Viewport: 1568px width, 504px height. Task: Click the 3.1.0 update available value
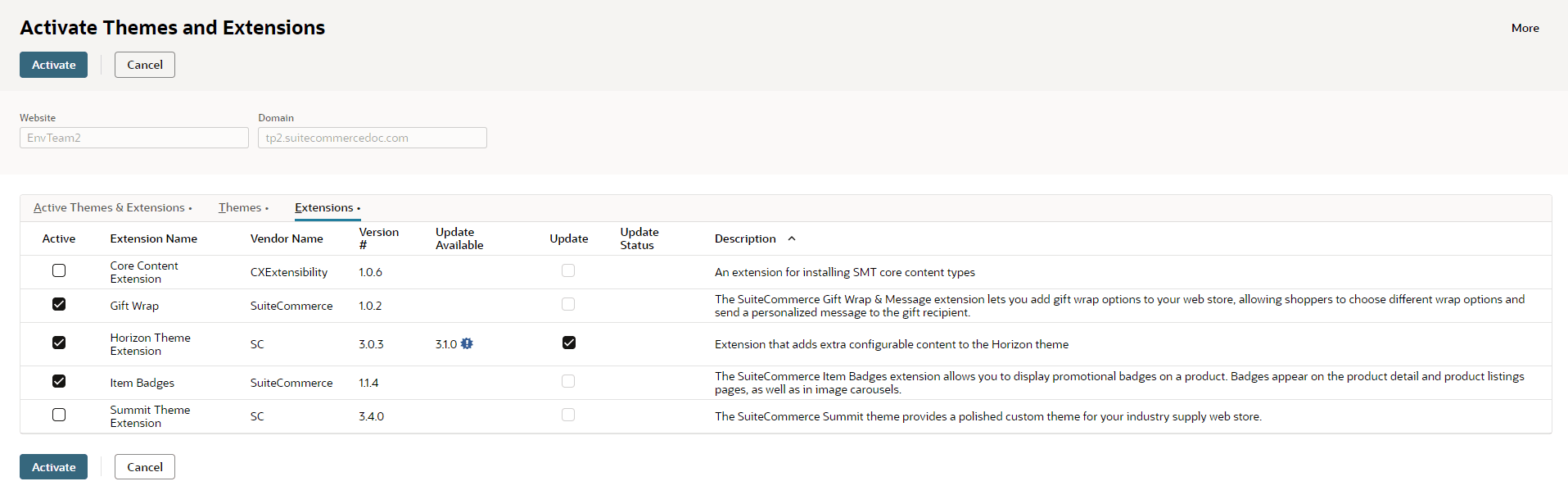446,344
